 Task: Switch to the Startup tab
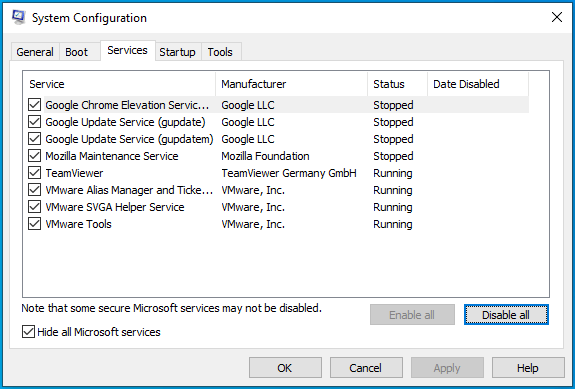point(177,52)
